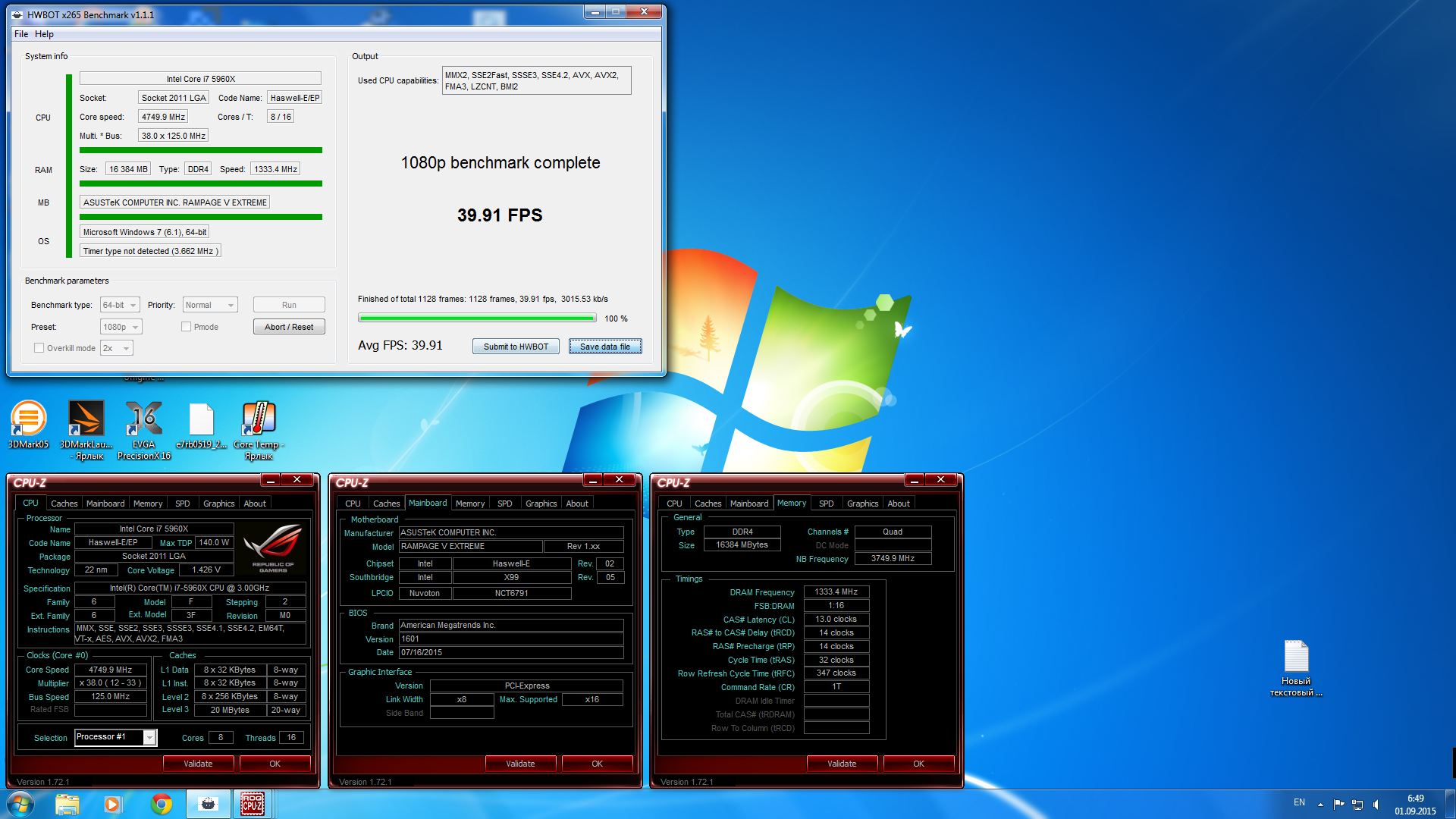This screenshot has width=1456, height=819.
Task: Open the Benchmark type 64-bit dropdown
Action: [x=120, y=305]
